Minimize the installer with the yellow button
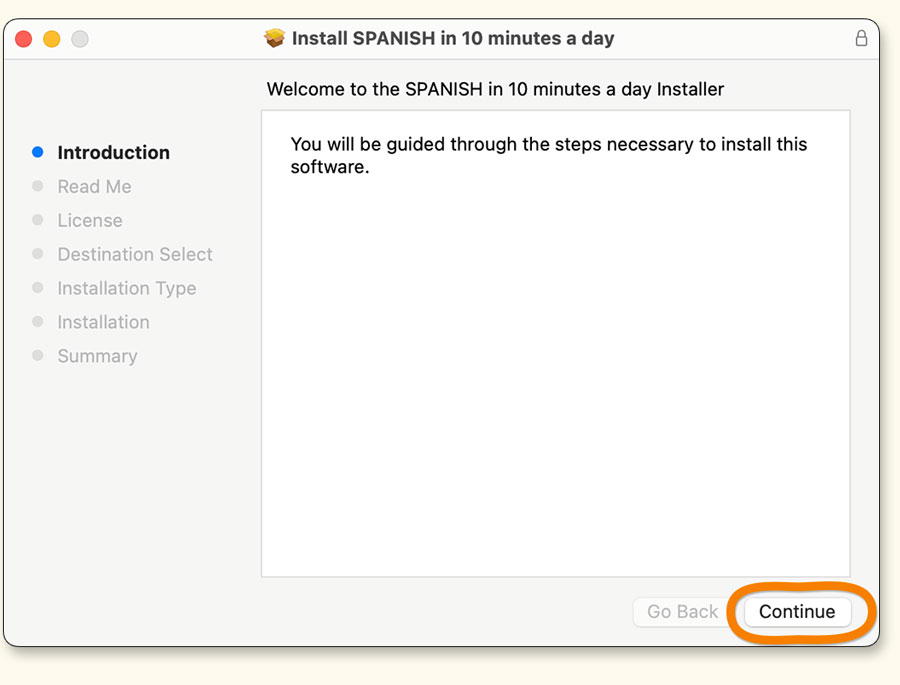 click(x=52, y=39)
